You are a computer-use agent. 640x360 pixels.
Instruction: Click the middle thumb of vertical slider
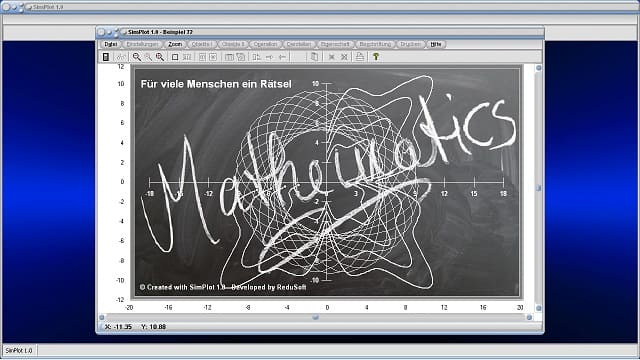[539, 188]
